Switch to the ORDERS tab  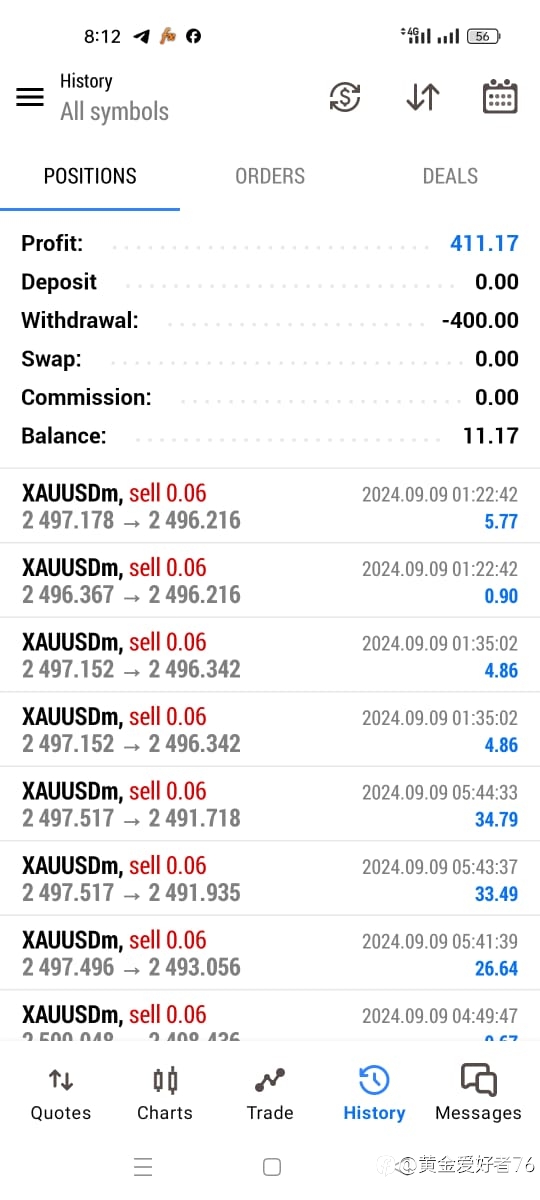pyautogui.click(x=270, y=176)
